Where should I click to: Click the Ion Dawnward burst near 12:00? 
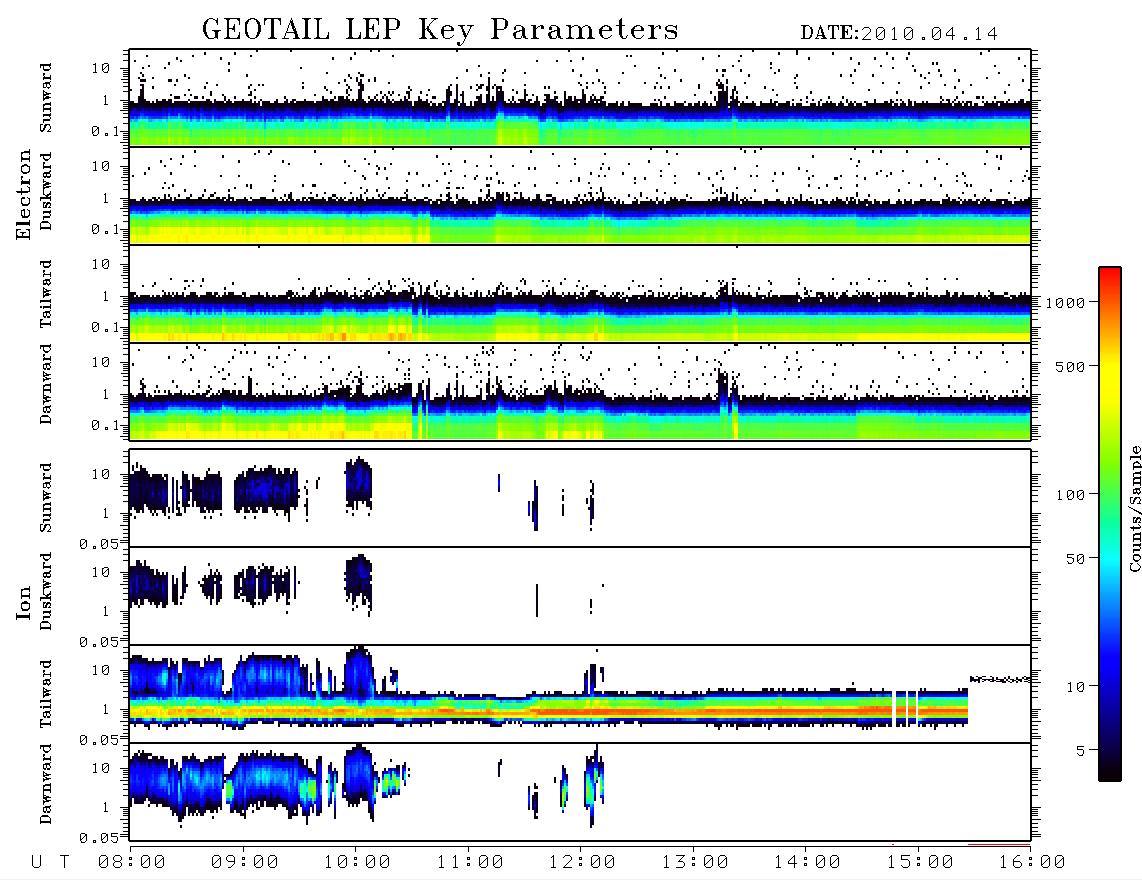(x=594, y=785)
